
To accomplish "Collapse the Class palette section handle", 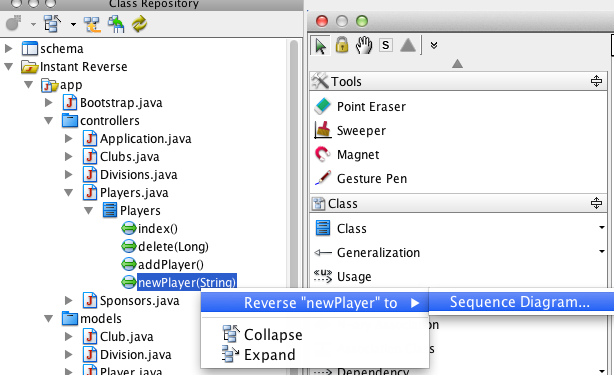I will [x=596, y=203].
